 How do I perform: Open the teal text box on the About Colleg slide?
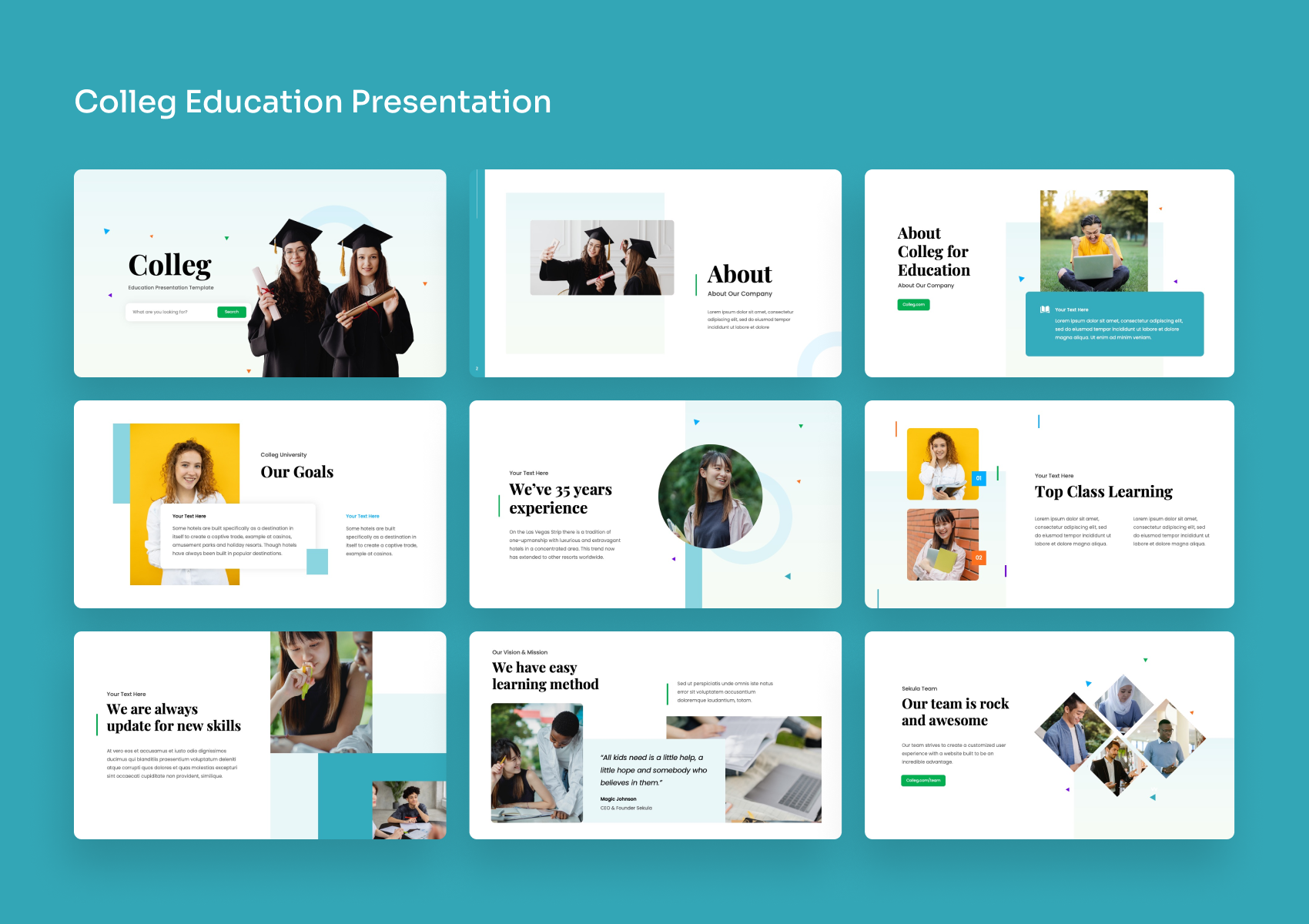point(1114,323)
